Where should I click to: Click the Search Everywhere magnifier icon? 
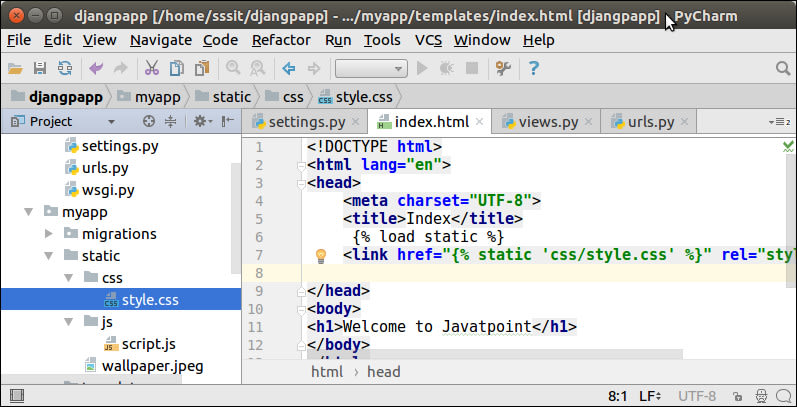coord(781,69)
